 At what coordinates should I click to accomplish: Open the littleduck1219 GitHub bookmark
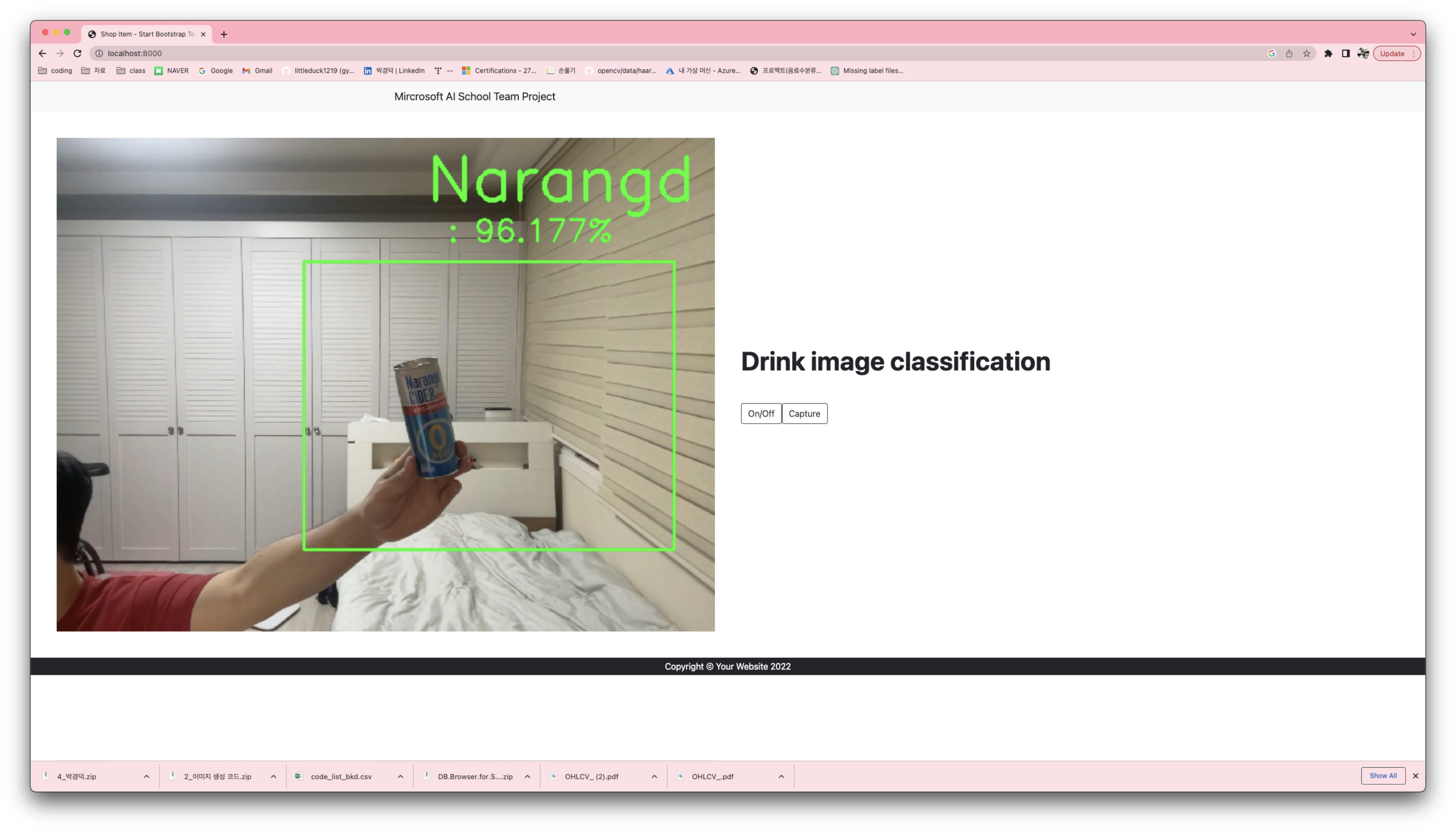coord(318,71)
